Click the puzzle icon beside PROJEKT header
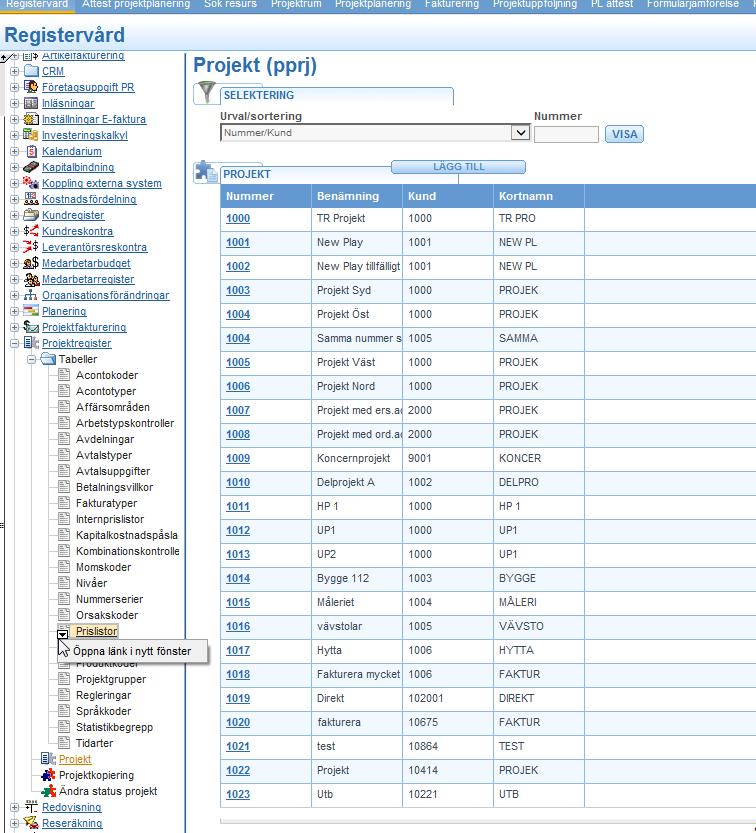This screenshot has height=833, width=756. point(206,172)
